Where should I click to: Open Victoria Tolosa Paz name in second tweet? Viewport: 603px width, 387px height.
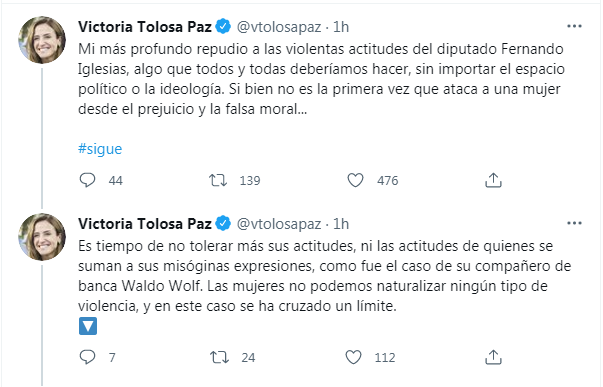click(x=145, y=224)
